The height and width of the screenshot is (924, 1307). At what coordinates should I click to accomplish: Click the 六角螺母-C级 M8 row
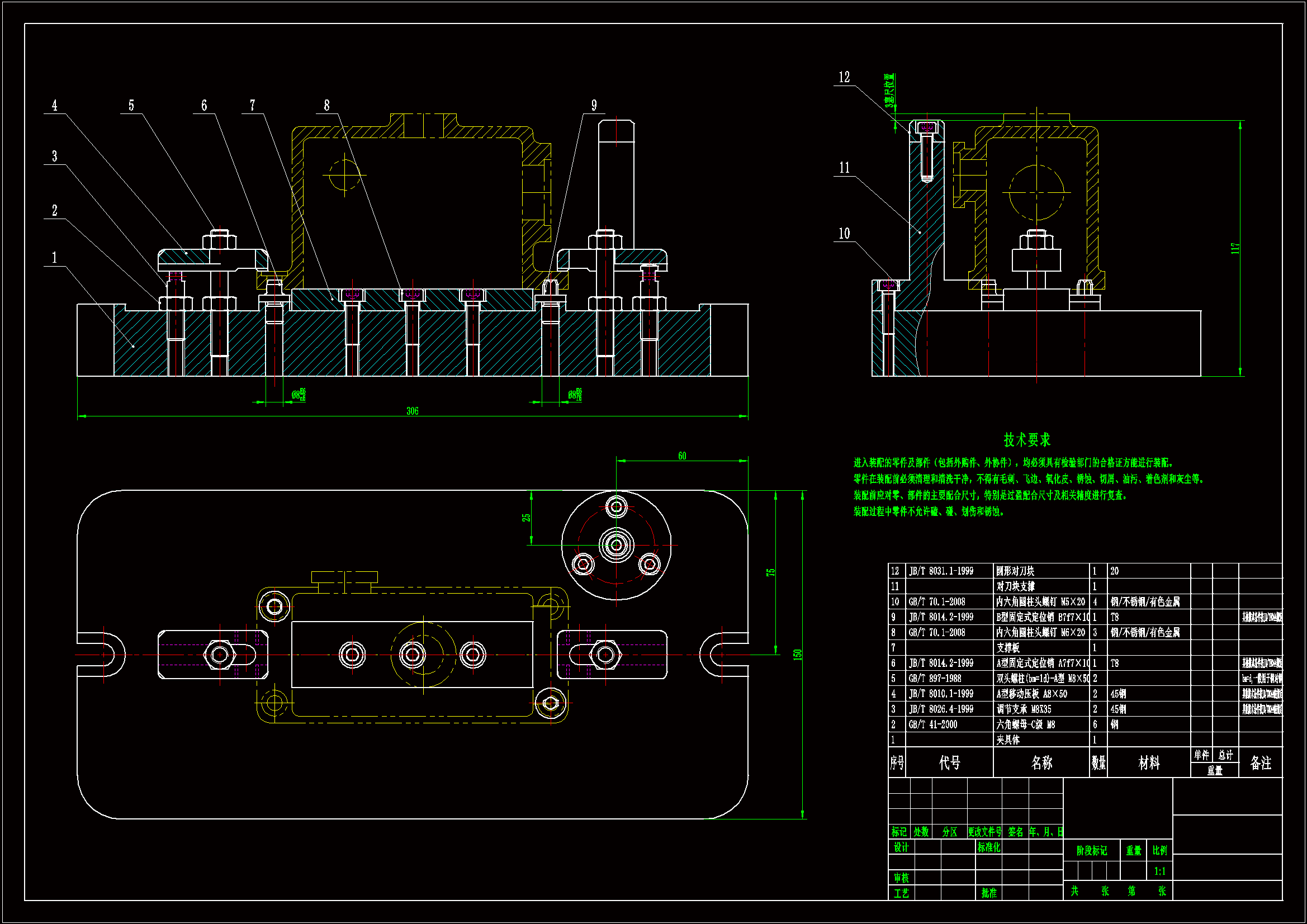click(1025, 725)
